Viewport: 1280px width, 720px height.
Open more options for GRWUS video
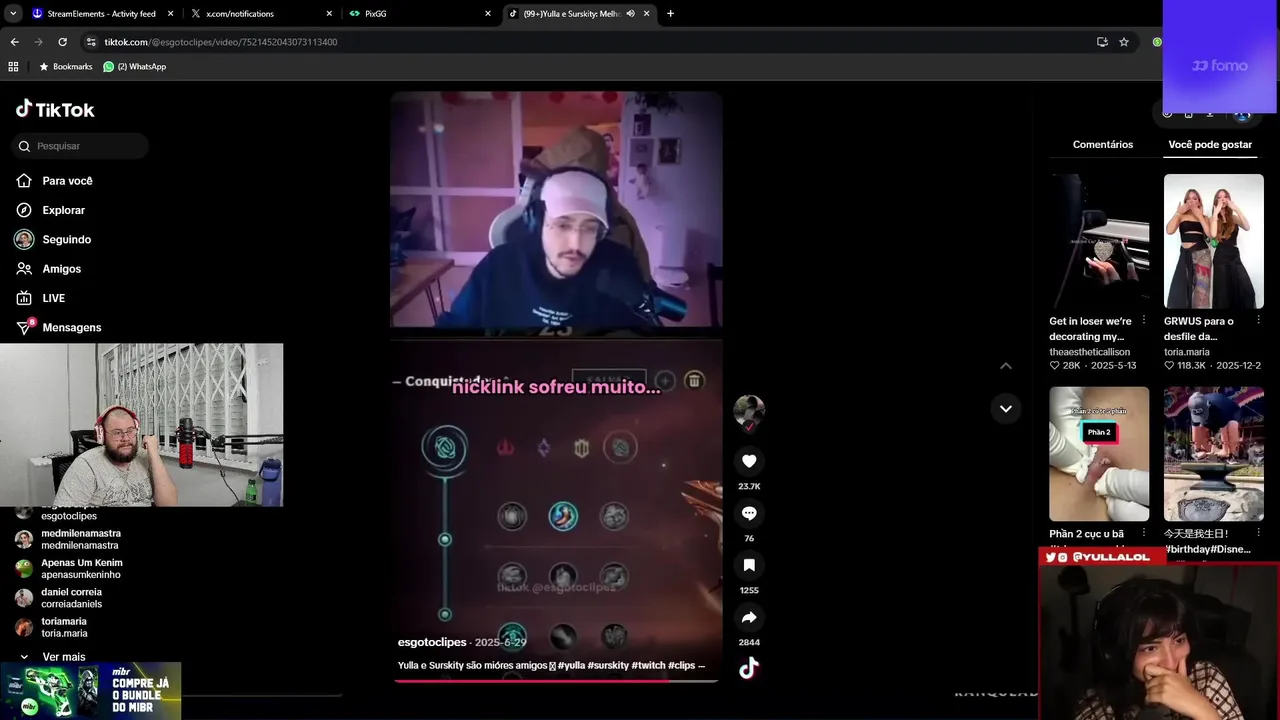tap(1258, 321)
